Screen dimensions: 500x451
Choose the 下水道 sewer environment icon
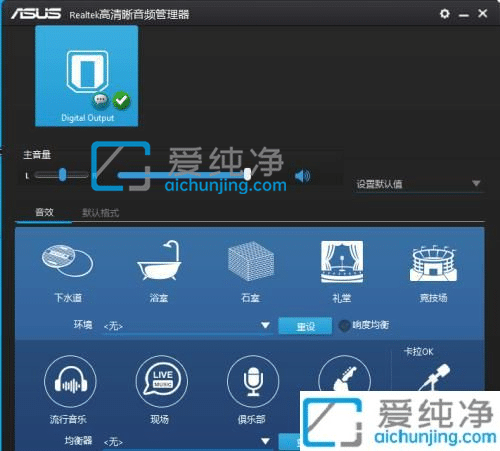[68, 261]
